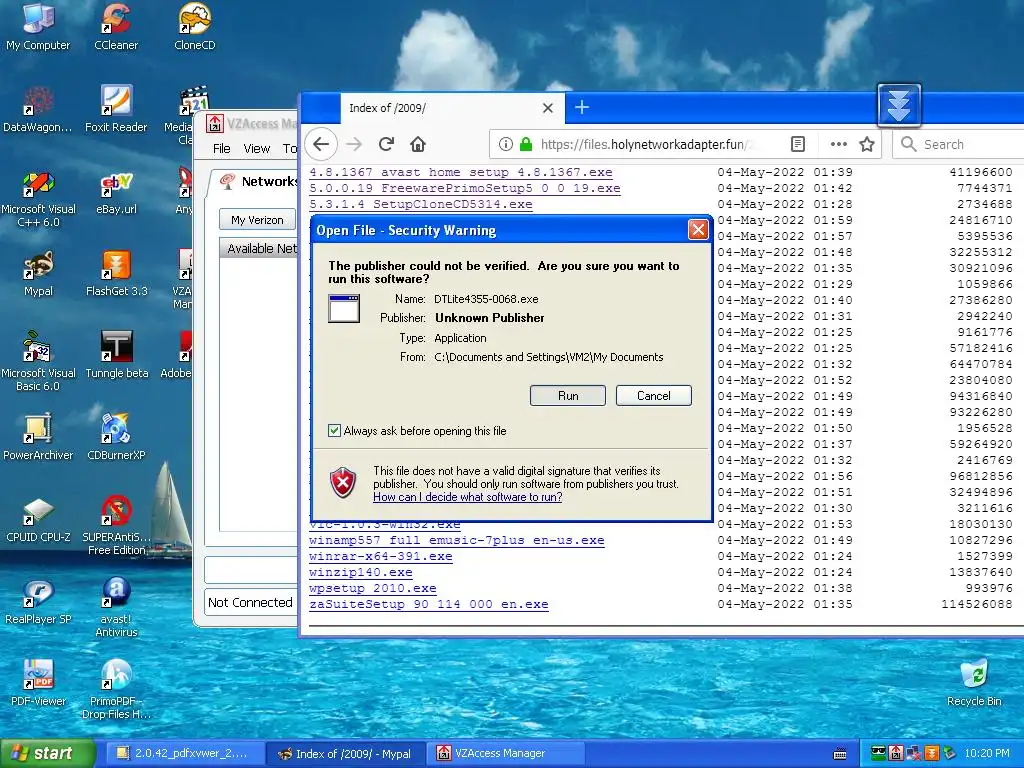This screenshot has height=768, width=1024.
Task: Click FlashGet orange tray icon
Action: click(932, 754)
